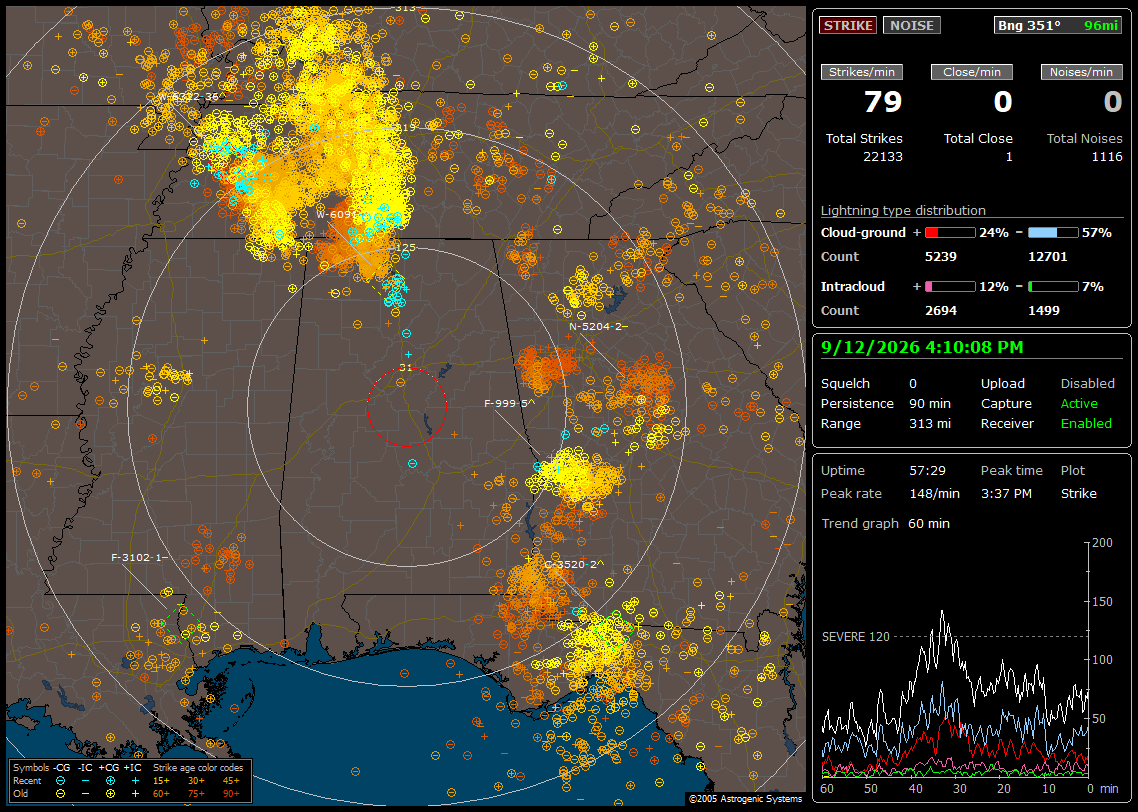Click storm cell label W-6232-36
The width and height of the screenshot is (1138, 812).
tap(188, 96)
